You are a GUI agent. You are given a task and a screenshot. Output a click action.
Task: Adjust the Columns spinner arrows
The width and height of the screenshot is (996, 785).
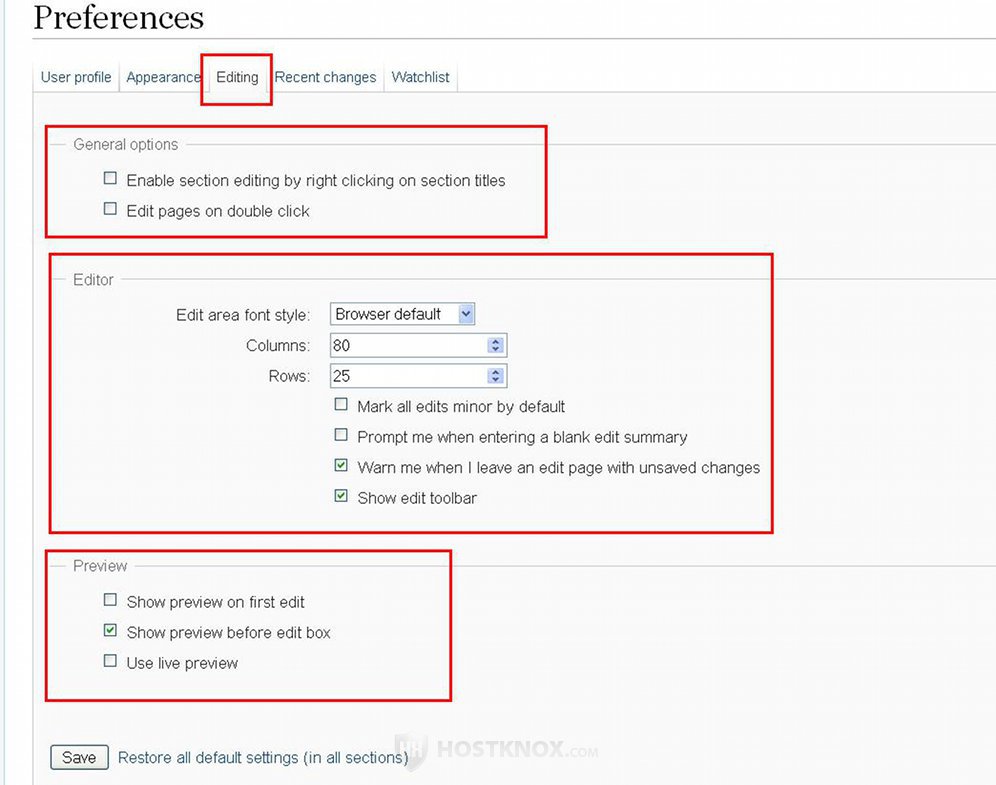[495, 345]
